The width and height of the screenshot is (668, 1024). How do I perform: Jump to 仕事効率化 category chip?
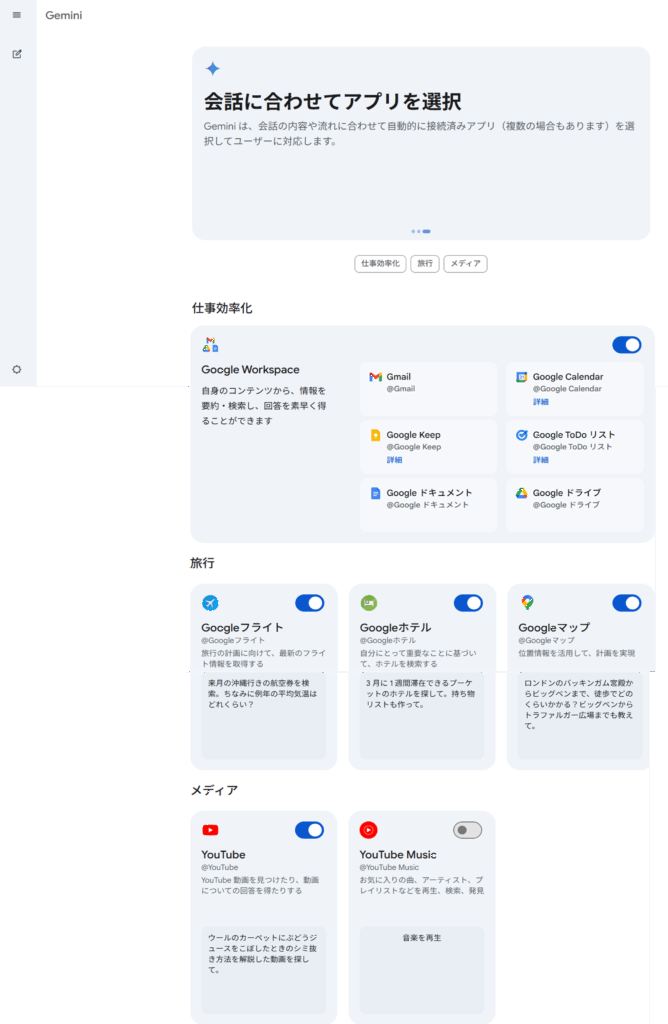point(381,264)
